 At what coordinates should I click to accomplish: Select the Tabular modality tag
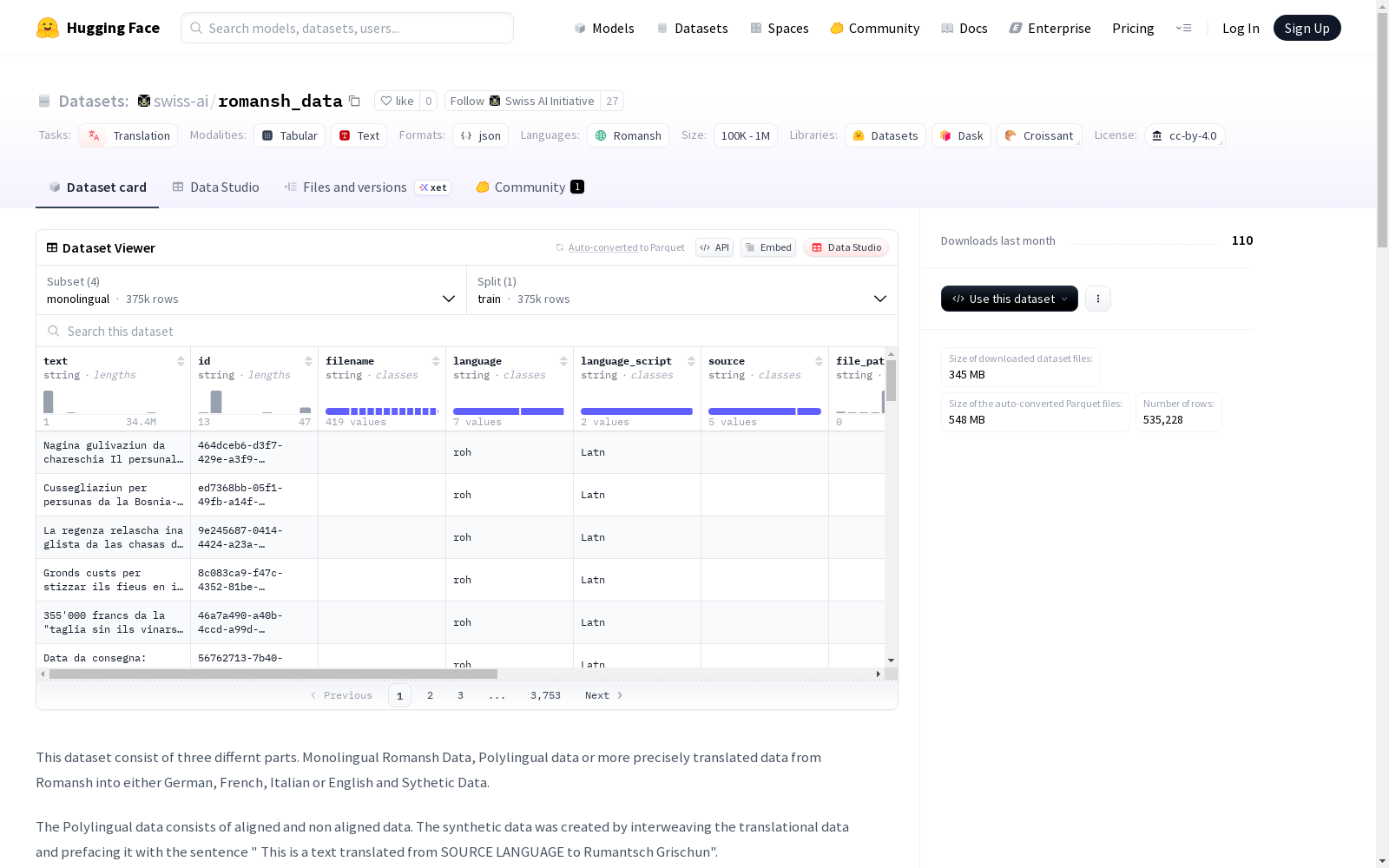pyautogui.click(x=290, y=135)
